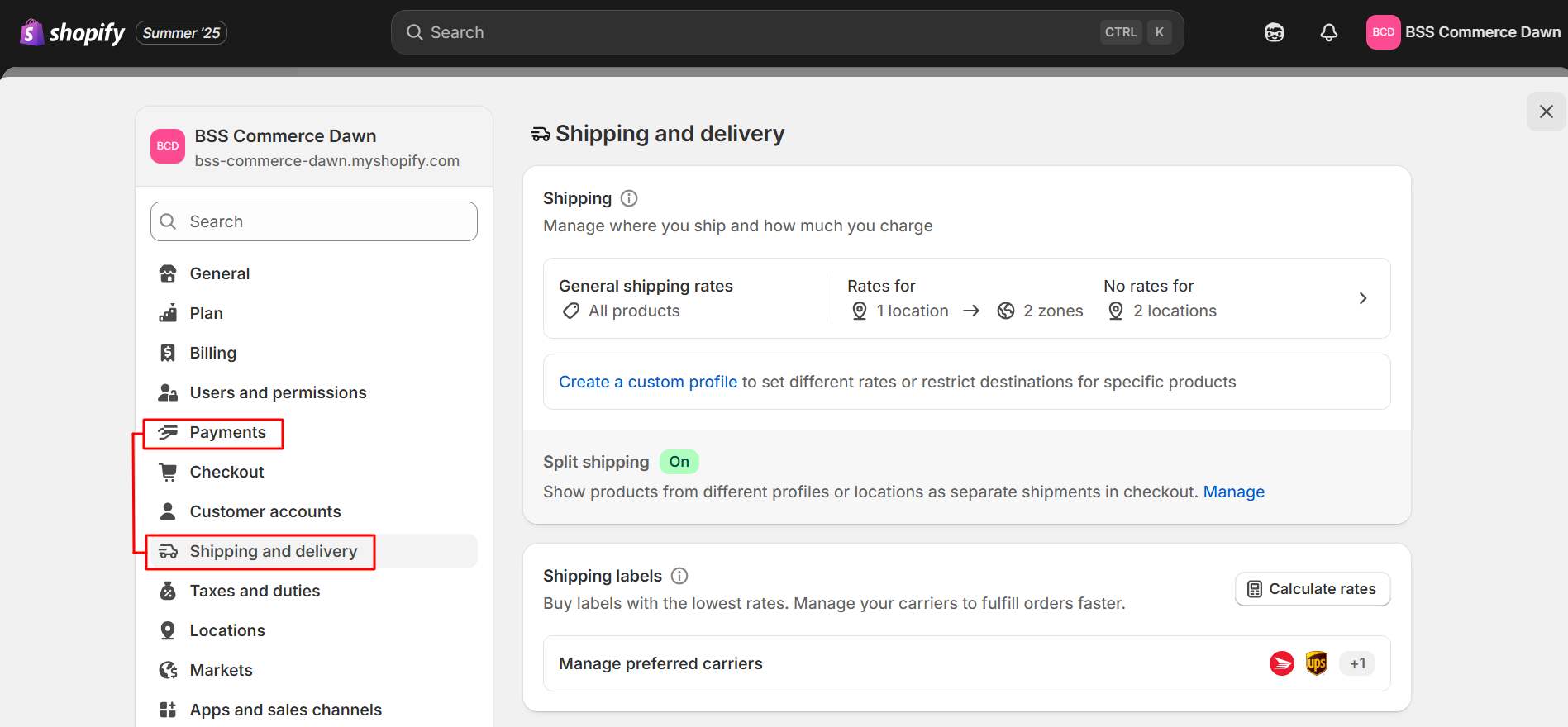Click the magnifier icon in the top search bar
Image resolution: width=1568 pixels, height=727 pixels.
[414, 32]
